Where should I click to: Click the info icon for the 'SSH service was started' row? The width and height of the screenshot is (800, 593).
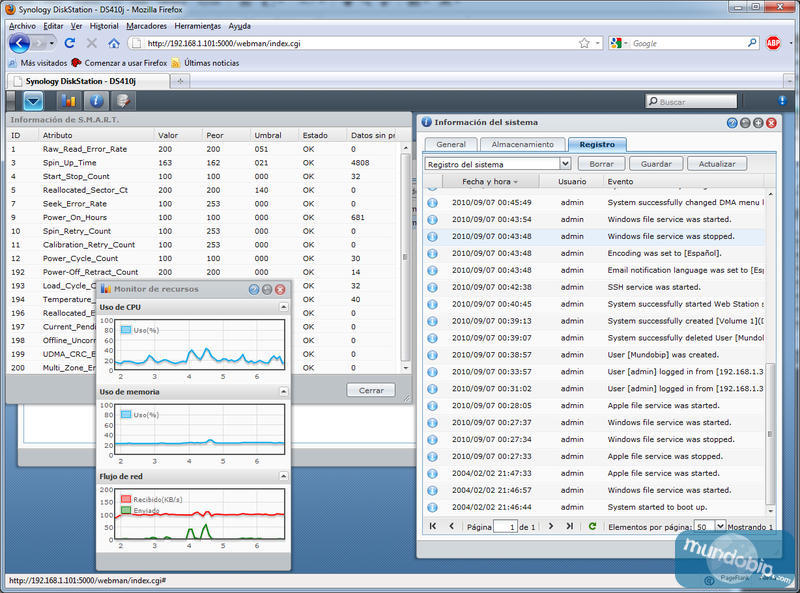tap(433, 287)
